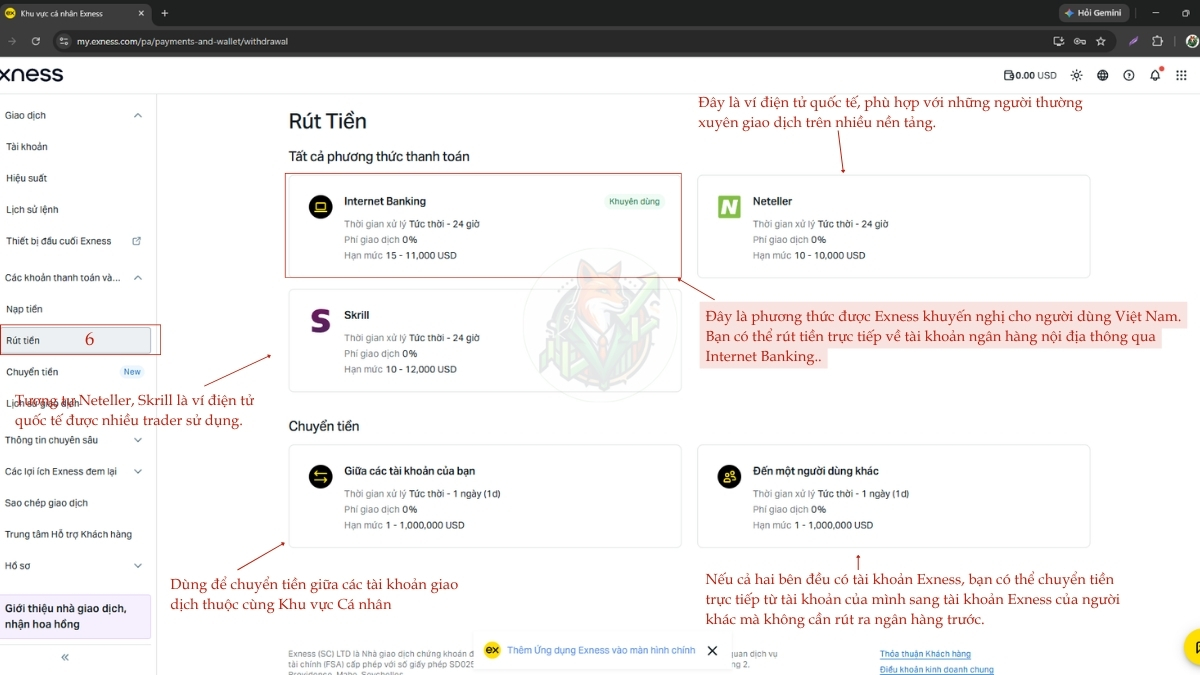Select Nạp tiền in the sidebar
Screen dimensions: 1200x675
pyautogui.click(x=24, y=309)
